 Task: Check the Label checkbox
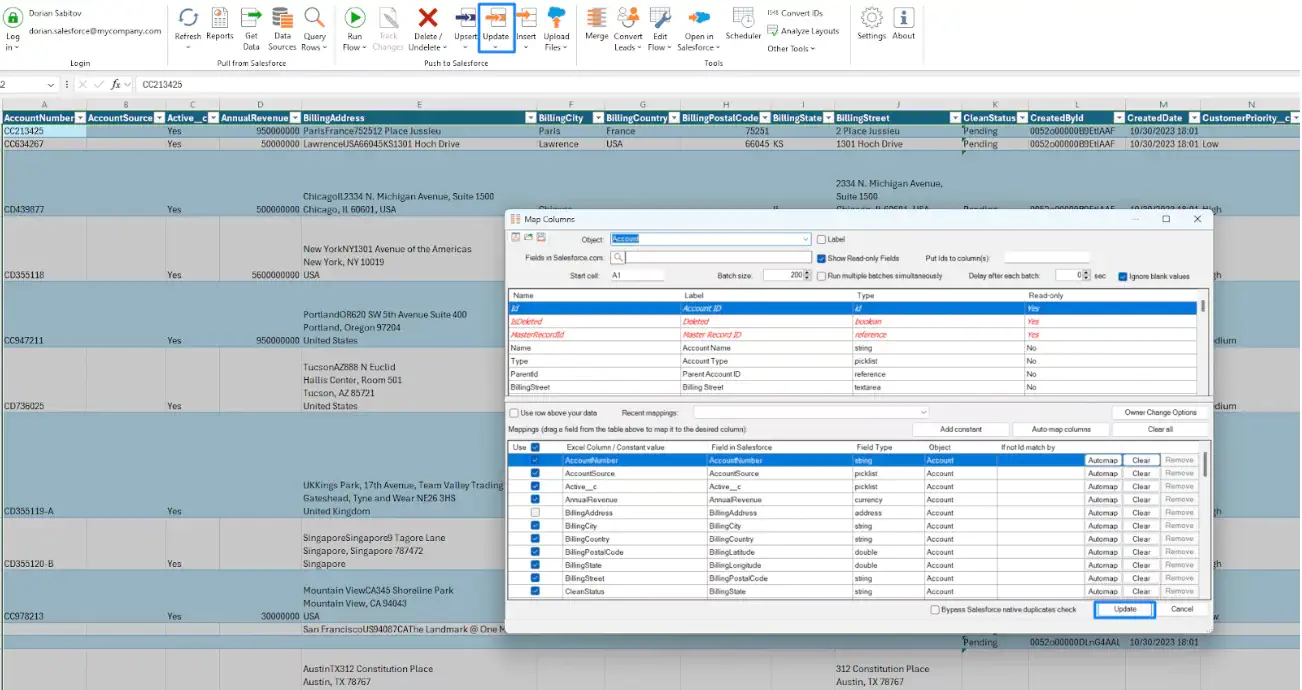coord(821,239)
